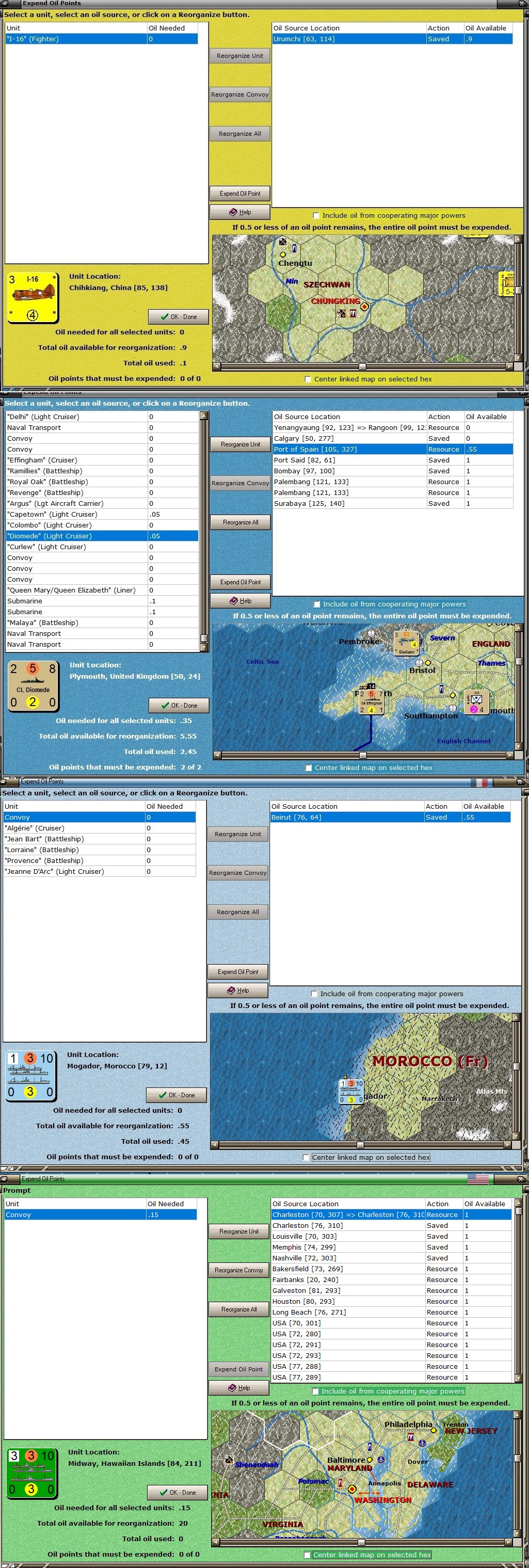This screenshot has width=529, height=1568.
Task: Click horizontal scrollbar thumb under the Morocco map
Action: [360, 1145]
